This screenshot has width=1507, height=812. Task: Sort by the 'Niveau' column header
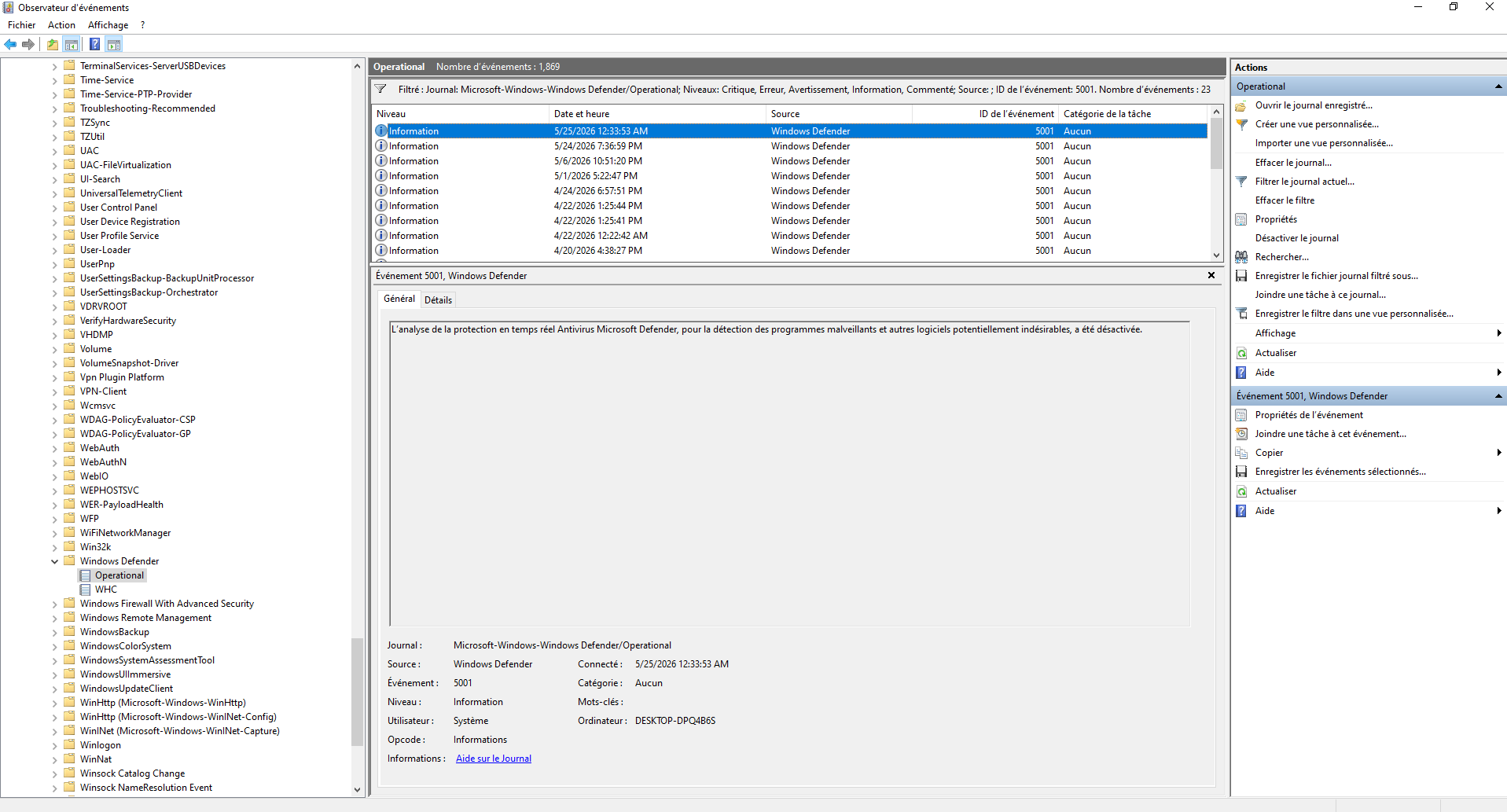click(x=460, y=114)
